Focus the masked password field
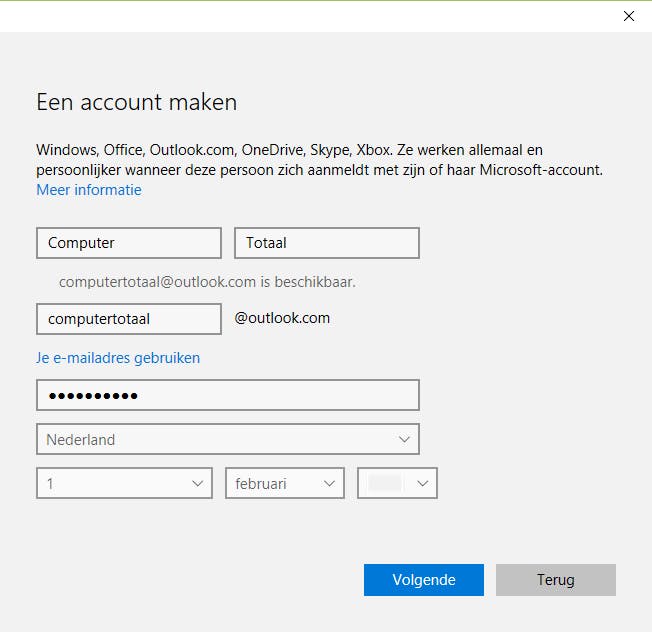 [227, 395]
